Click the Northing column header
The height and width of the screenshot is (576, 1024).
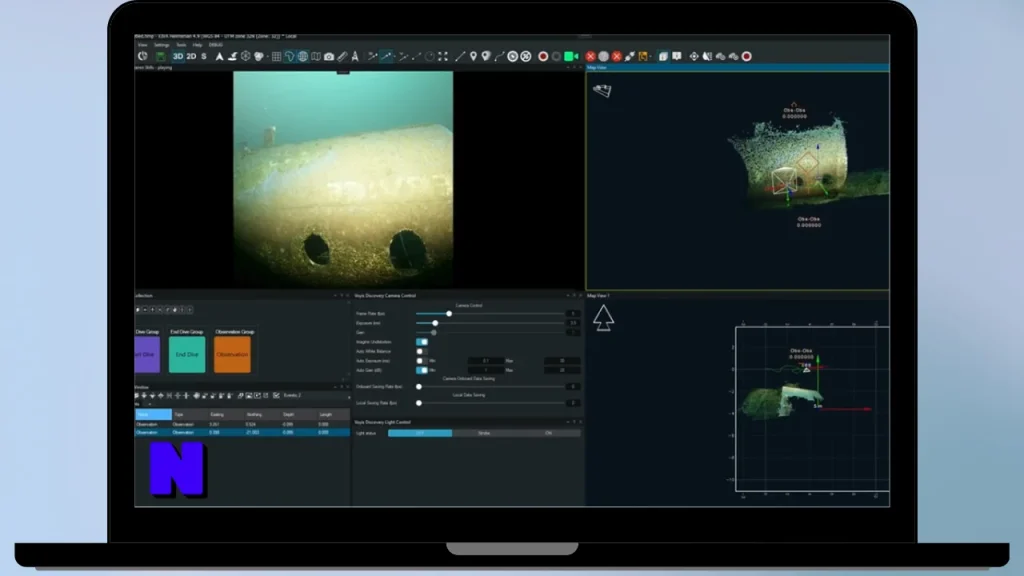(x=262, y=415)
